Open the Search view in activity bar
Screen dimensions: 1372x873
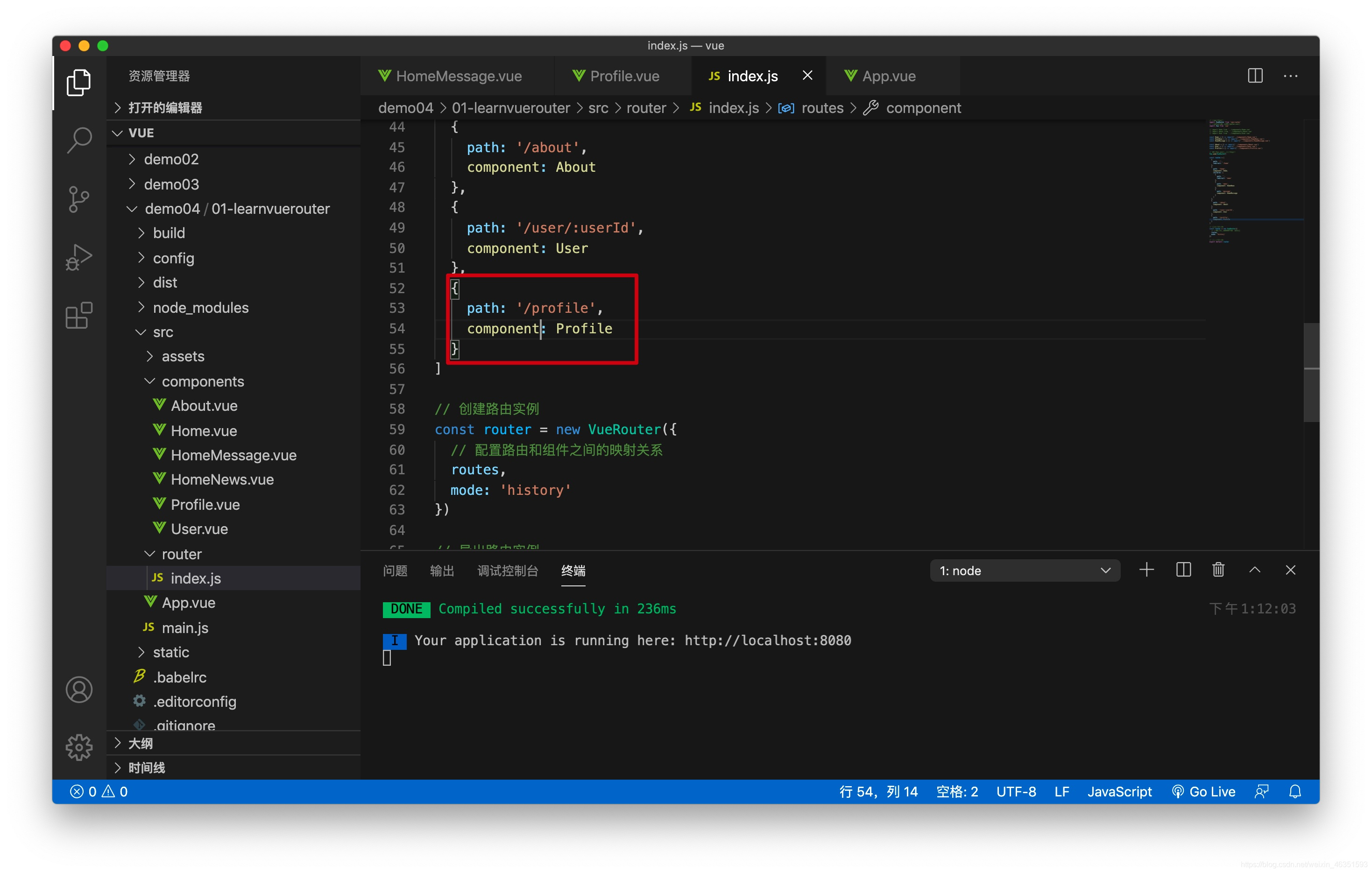tap(78, 140)
